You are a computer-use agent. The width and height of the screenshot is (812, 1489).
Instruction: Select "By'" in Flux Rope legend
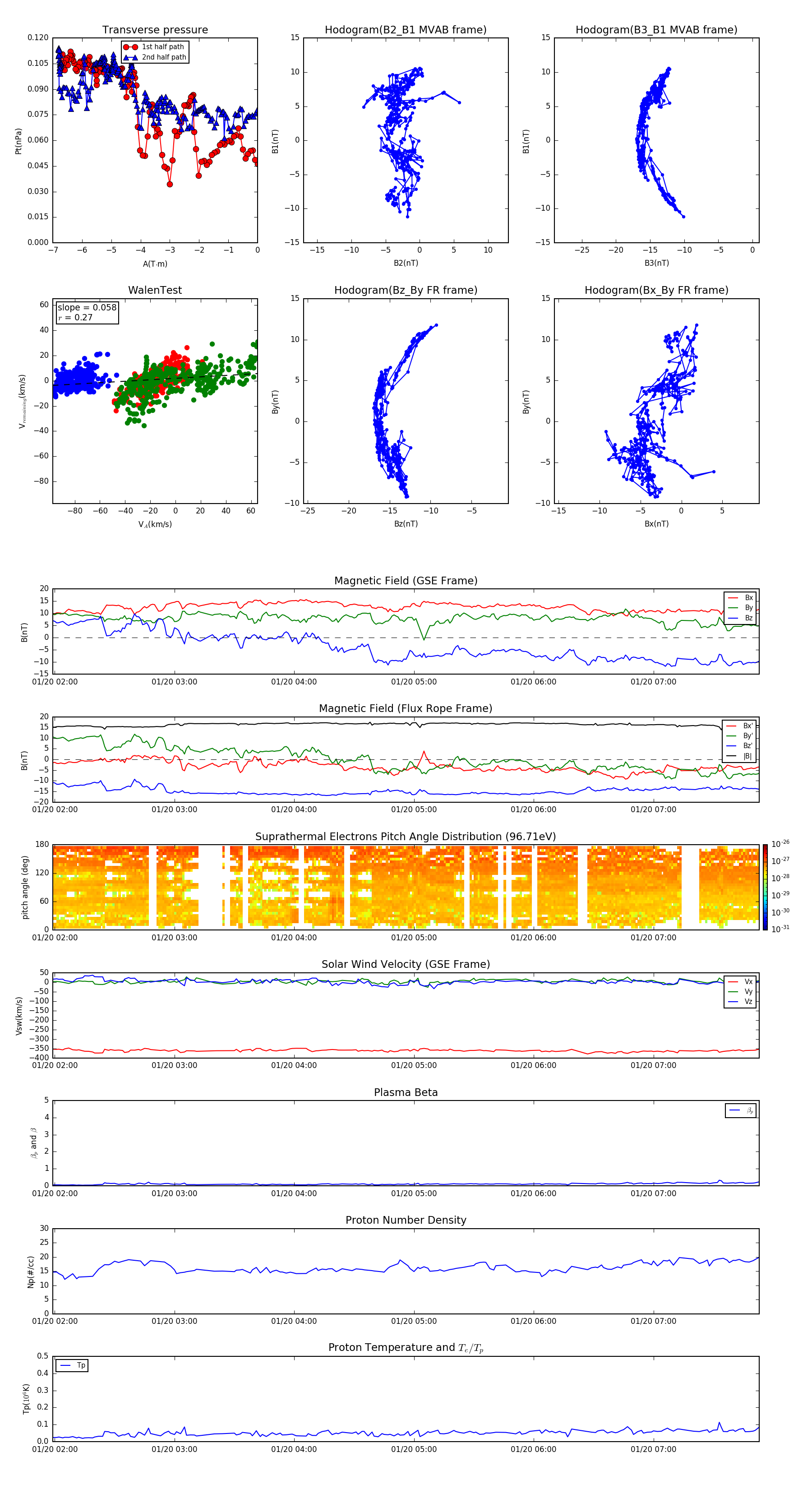[x=740, y=736]
